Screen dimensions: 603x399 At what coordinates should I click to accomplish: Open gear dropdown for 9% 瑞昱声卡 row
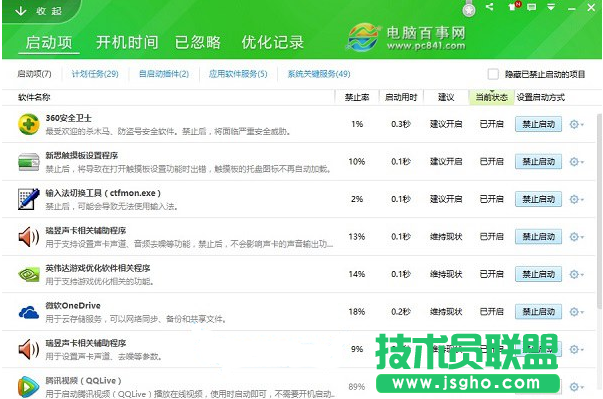tap(576, 349)
